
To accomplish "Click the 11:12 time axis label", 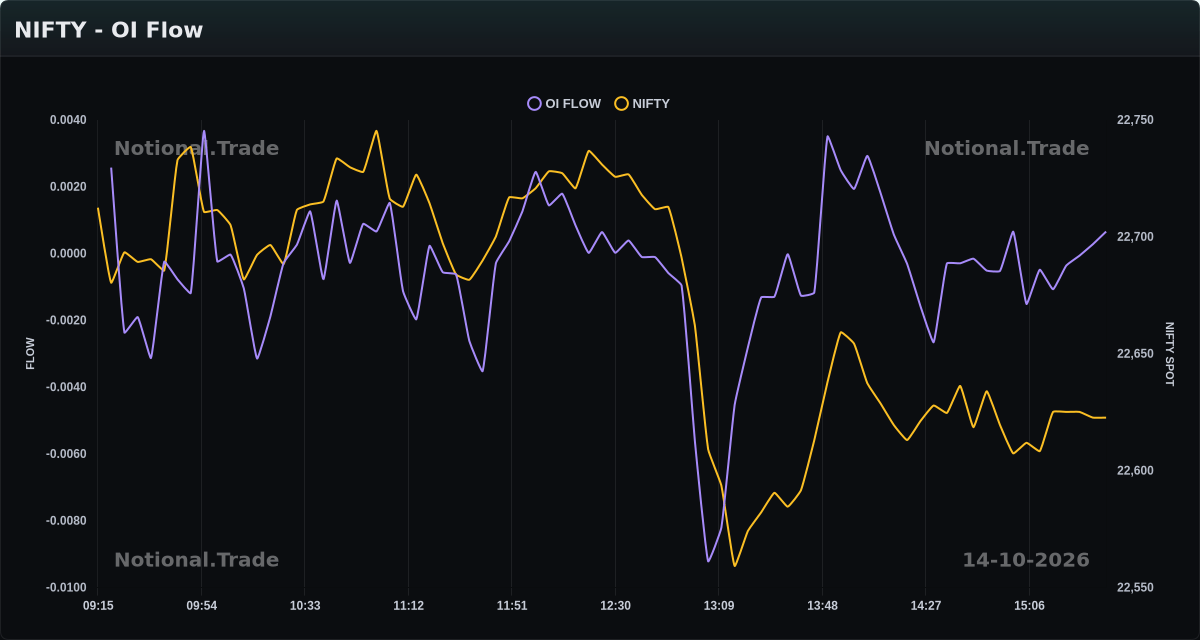I will (x=408, y=606).
